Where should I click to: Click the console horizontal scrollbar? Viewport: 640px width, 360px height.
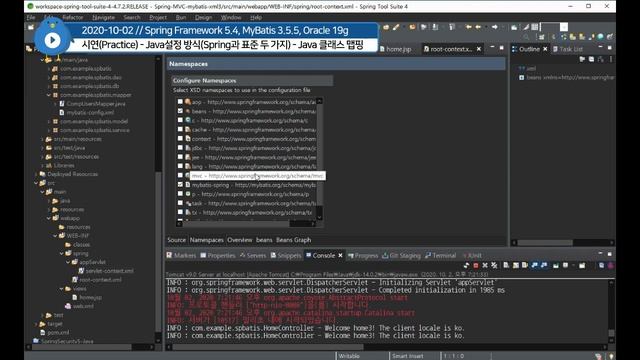[x=267, y=347]
